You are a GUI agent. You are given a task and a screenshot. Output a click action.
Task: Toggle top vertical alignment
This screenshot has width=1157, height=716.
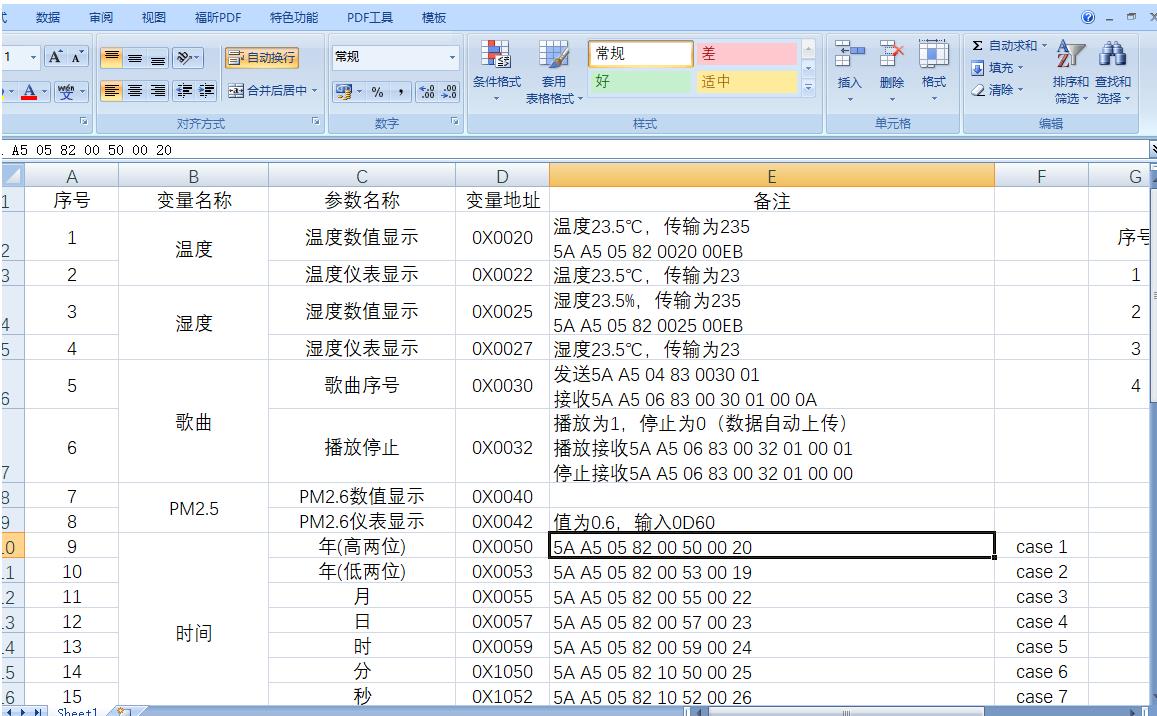coord(111,58)
